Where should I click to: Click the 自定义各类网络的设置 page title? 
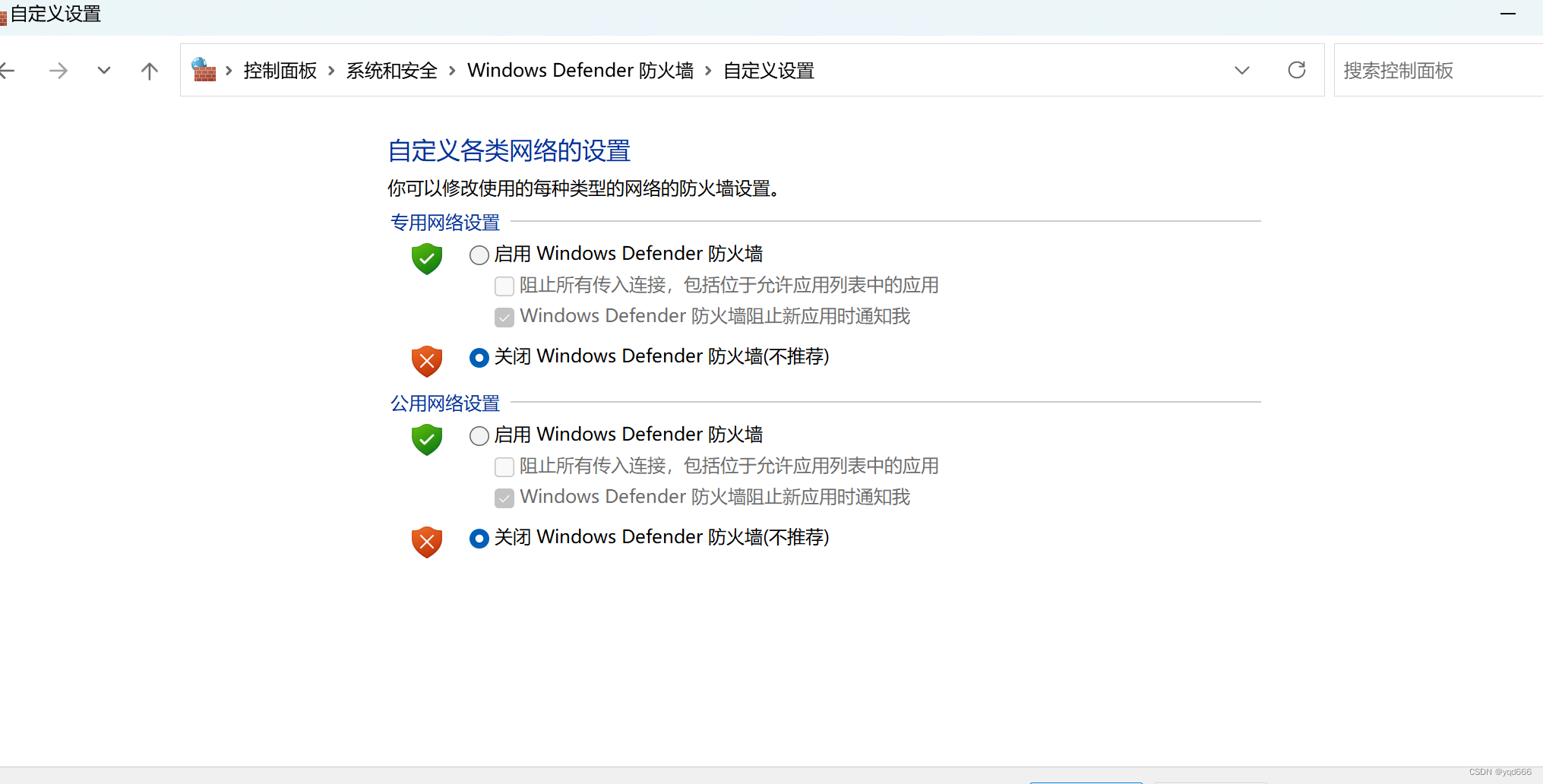point(509,150)
